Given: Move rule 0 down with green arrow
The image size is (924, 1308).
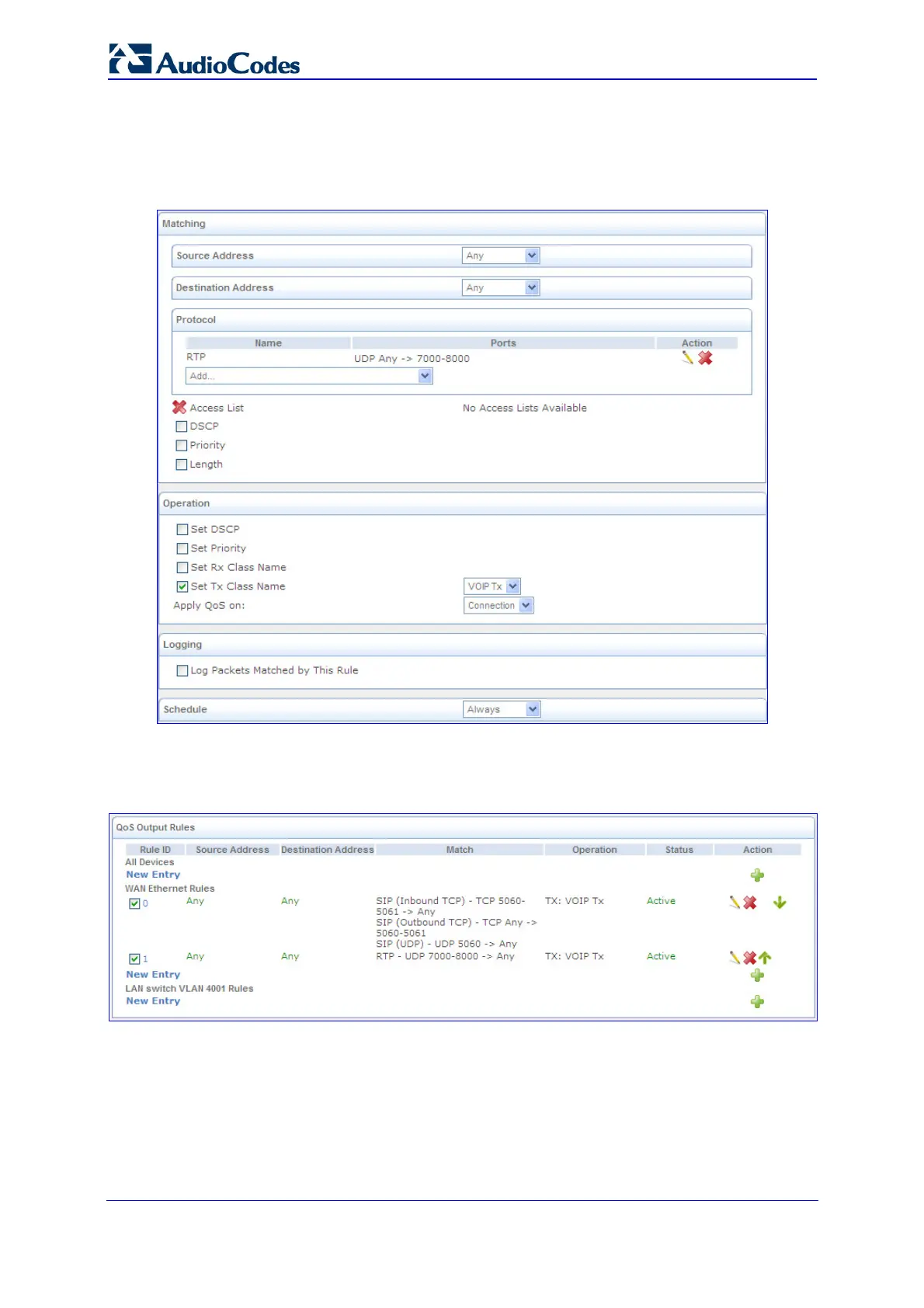Looking at the screenshot, I should pos(780,903).
